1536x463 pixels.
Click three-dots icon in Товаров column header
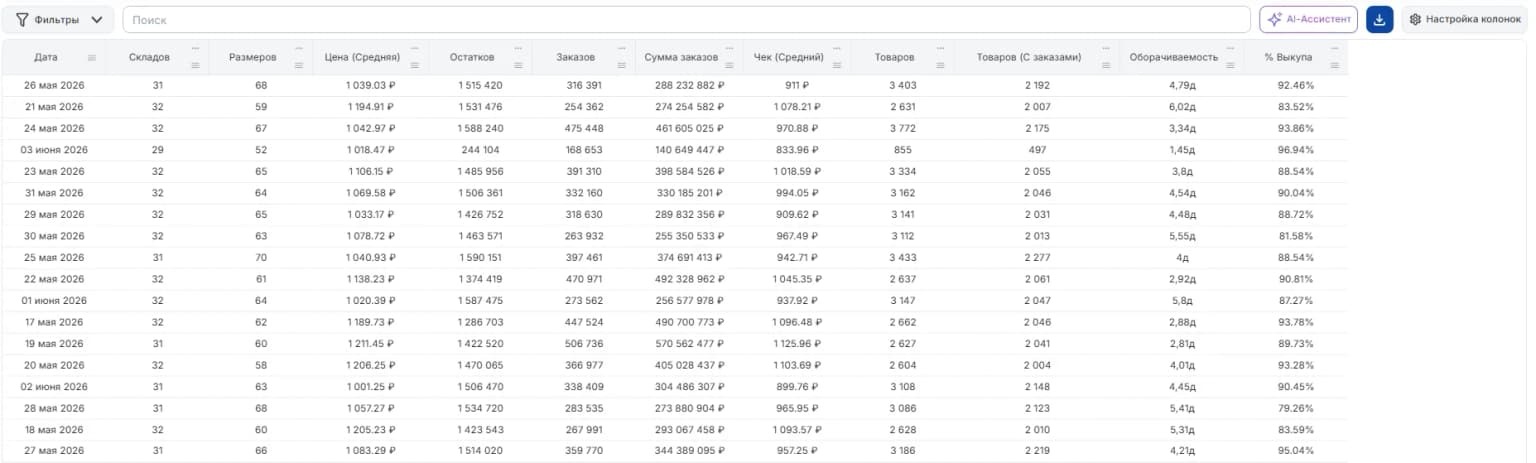pos(942,48)
